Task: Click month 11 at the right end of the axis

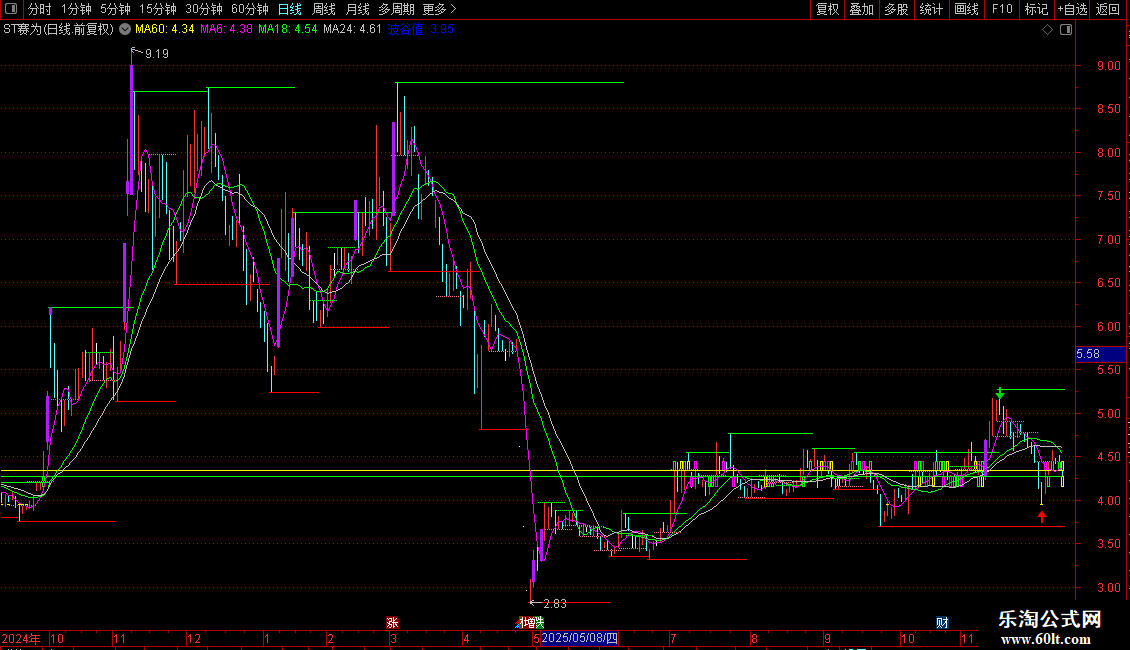Action: (x=967, y=638)
